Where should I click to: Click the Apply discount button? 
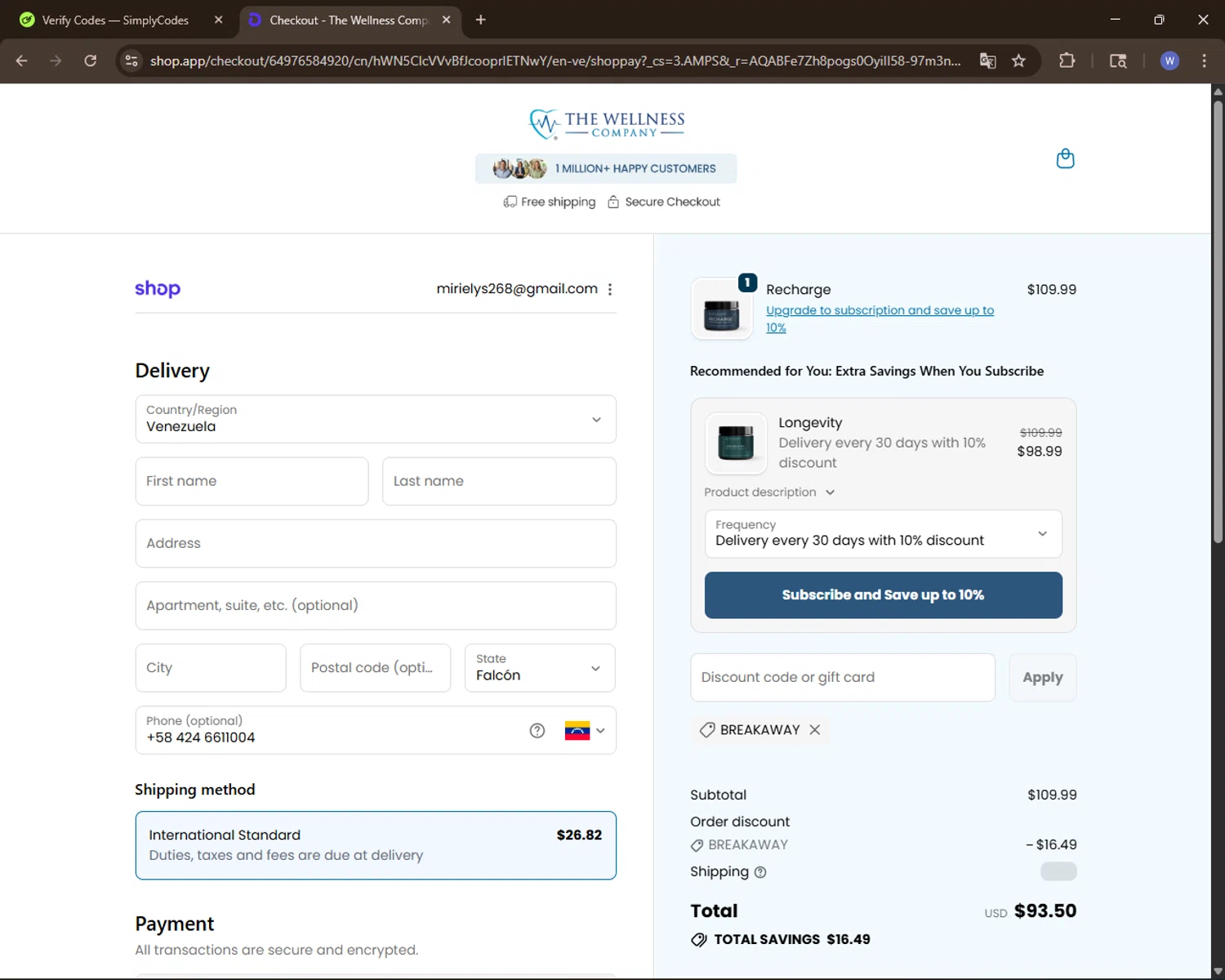coord(1043,678)
